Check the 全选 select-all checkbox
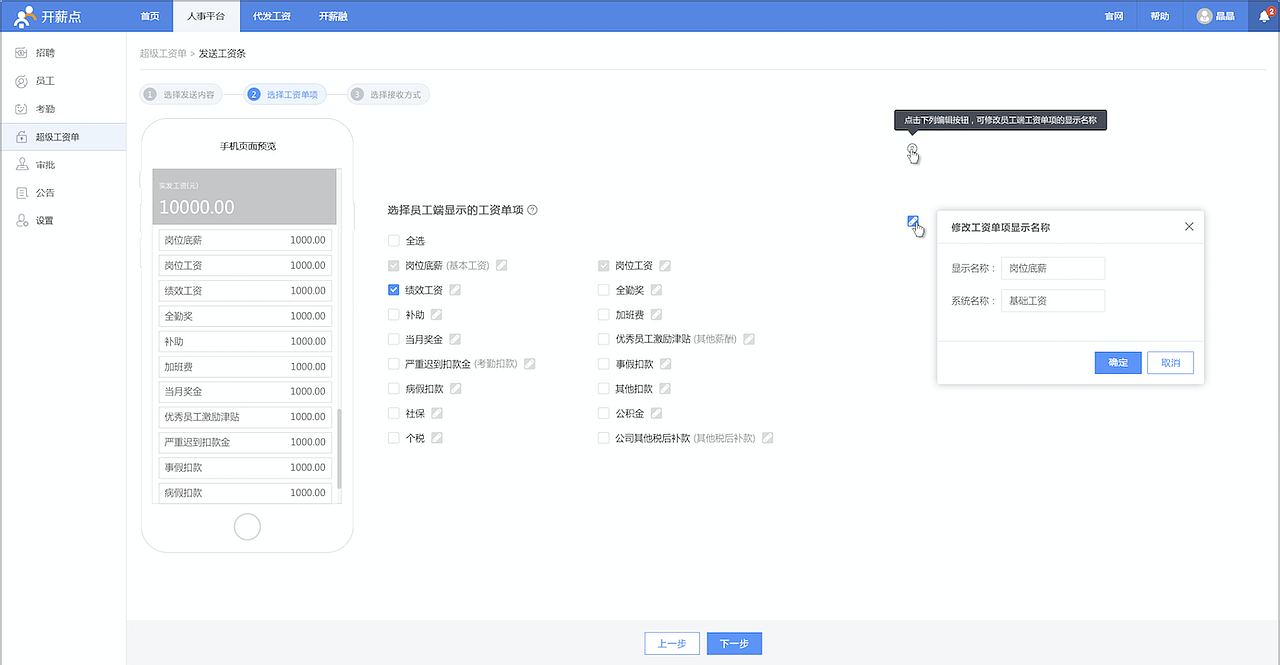 tap(393, 240)
